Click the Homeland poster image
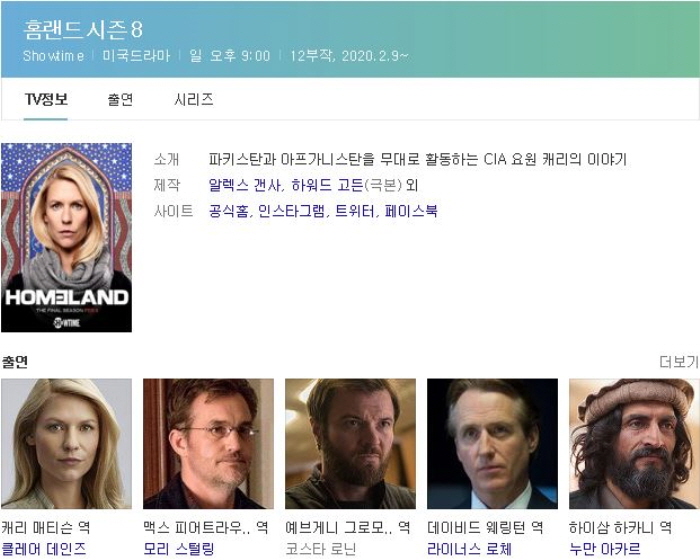 (x=66, y=237)
